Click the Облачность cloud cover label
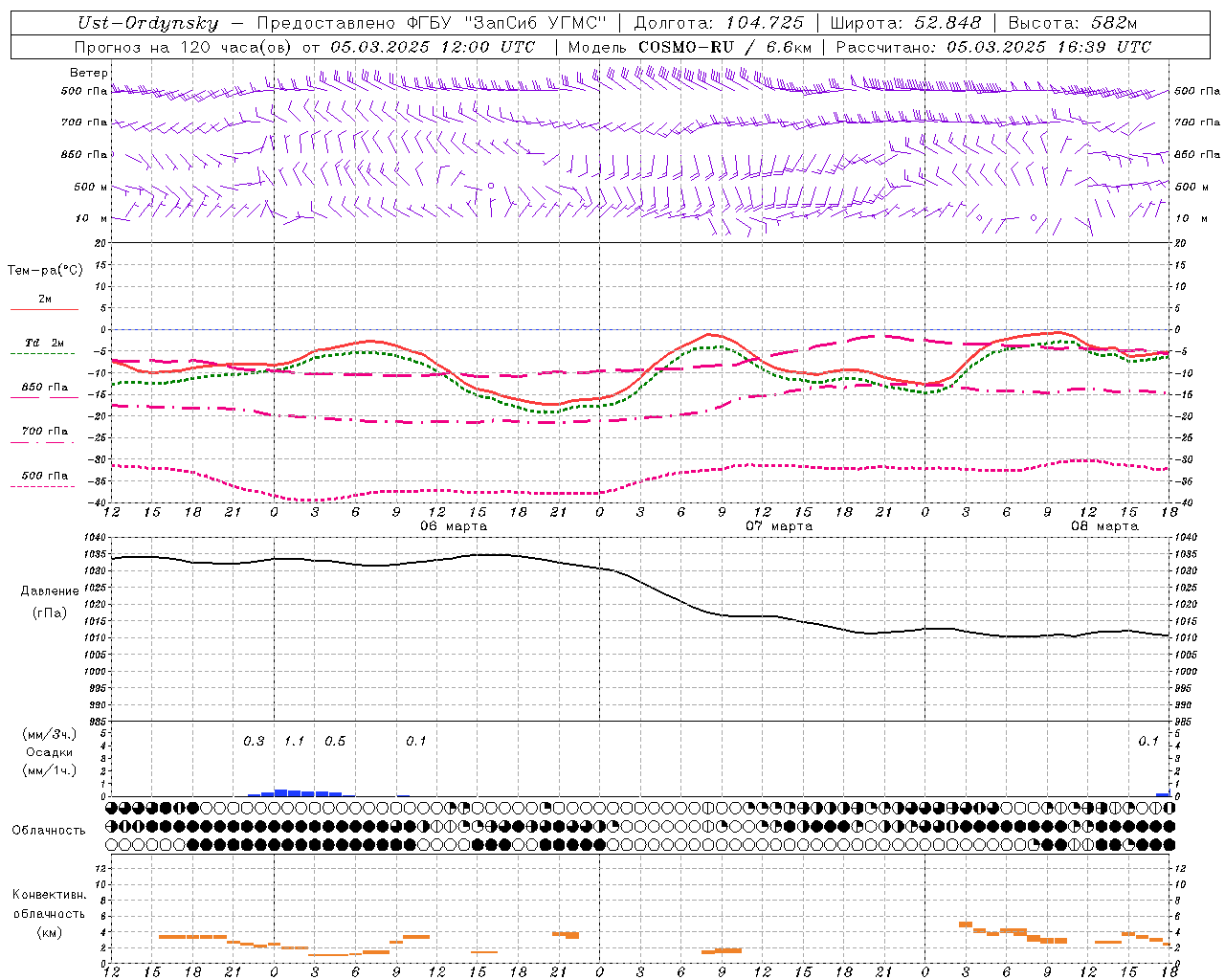1225x980 pixels. click(x=49, y=831)
